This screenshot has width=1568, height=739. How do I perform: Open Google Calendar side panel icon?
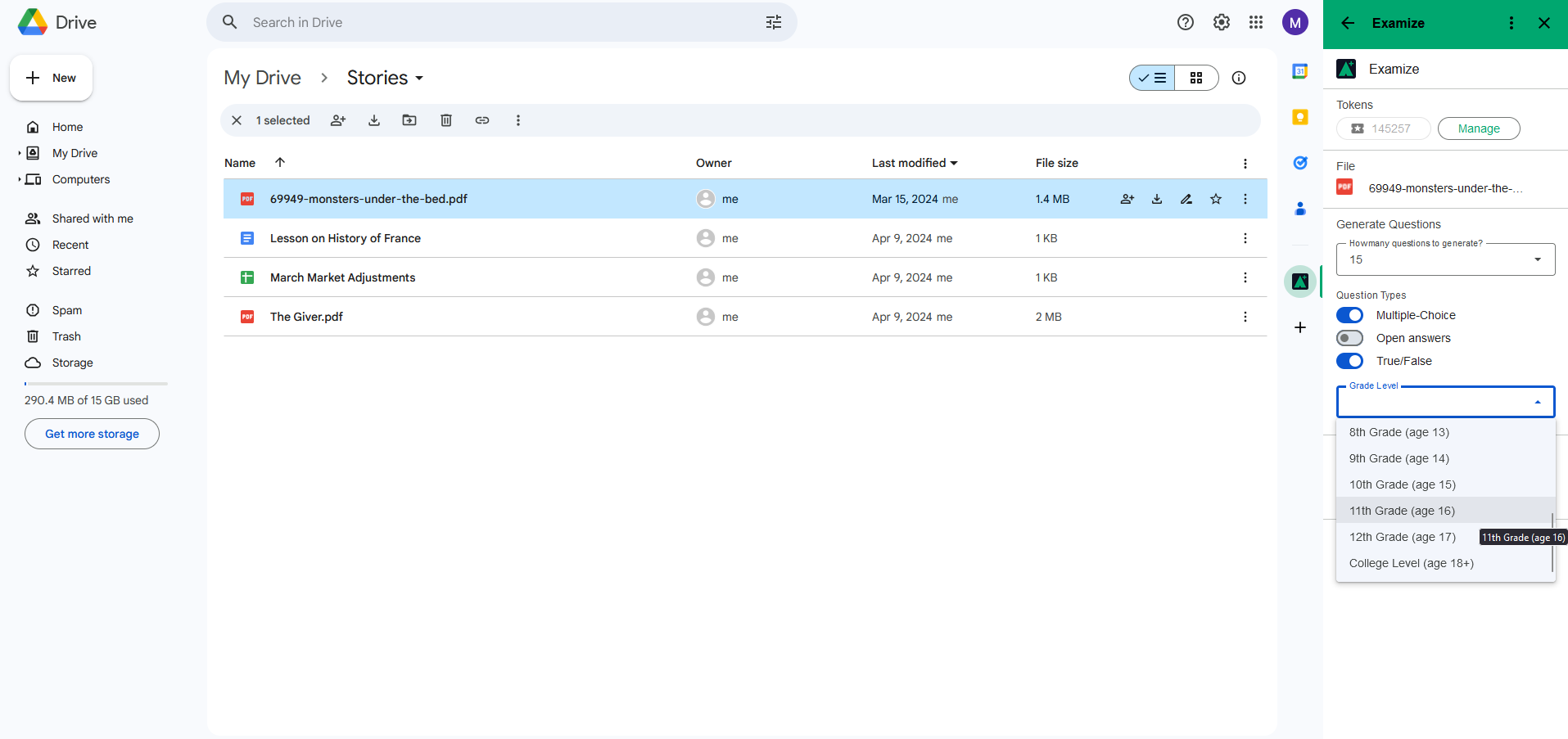1300,71
